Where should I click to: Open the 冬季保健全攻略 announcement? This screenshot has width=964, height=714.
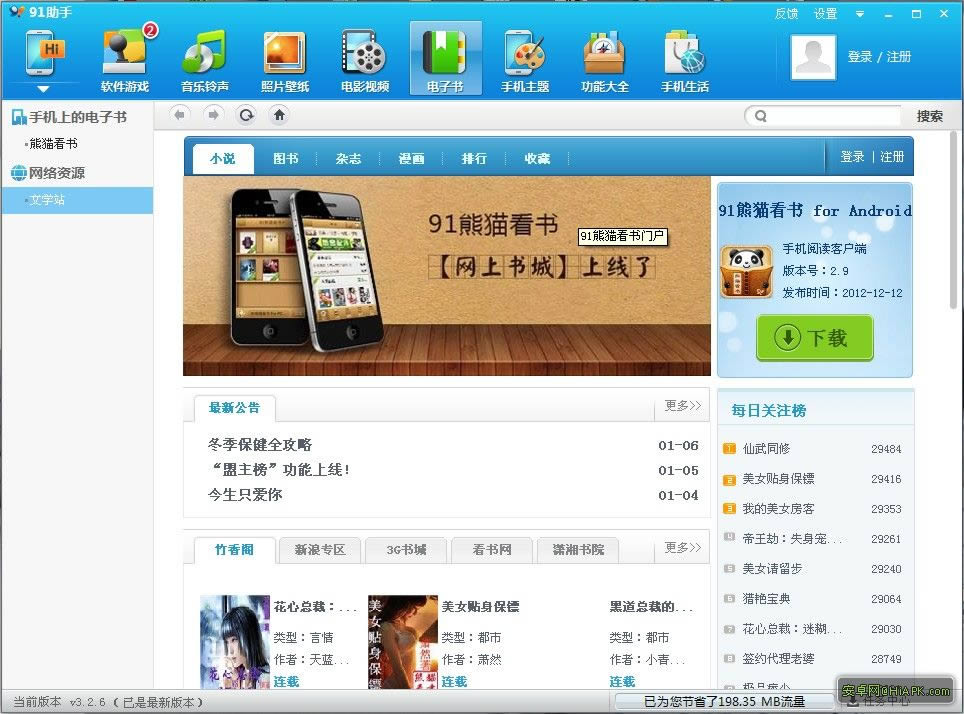pos(260,445)
